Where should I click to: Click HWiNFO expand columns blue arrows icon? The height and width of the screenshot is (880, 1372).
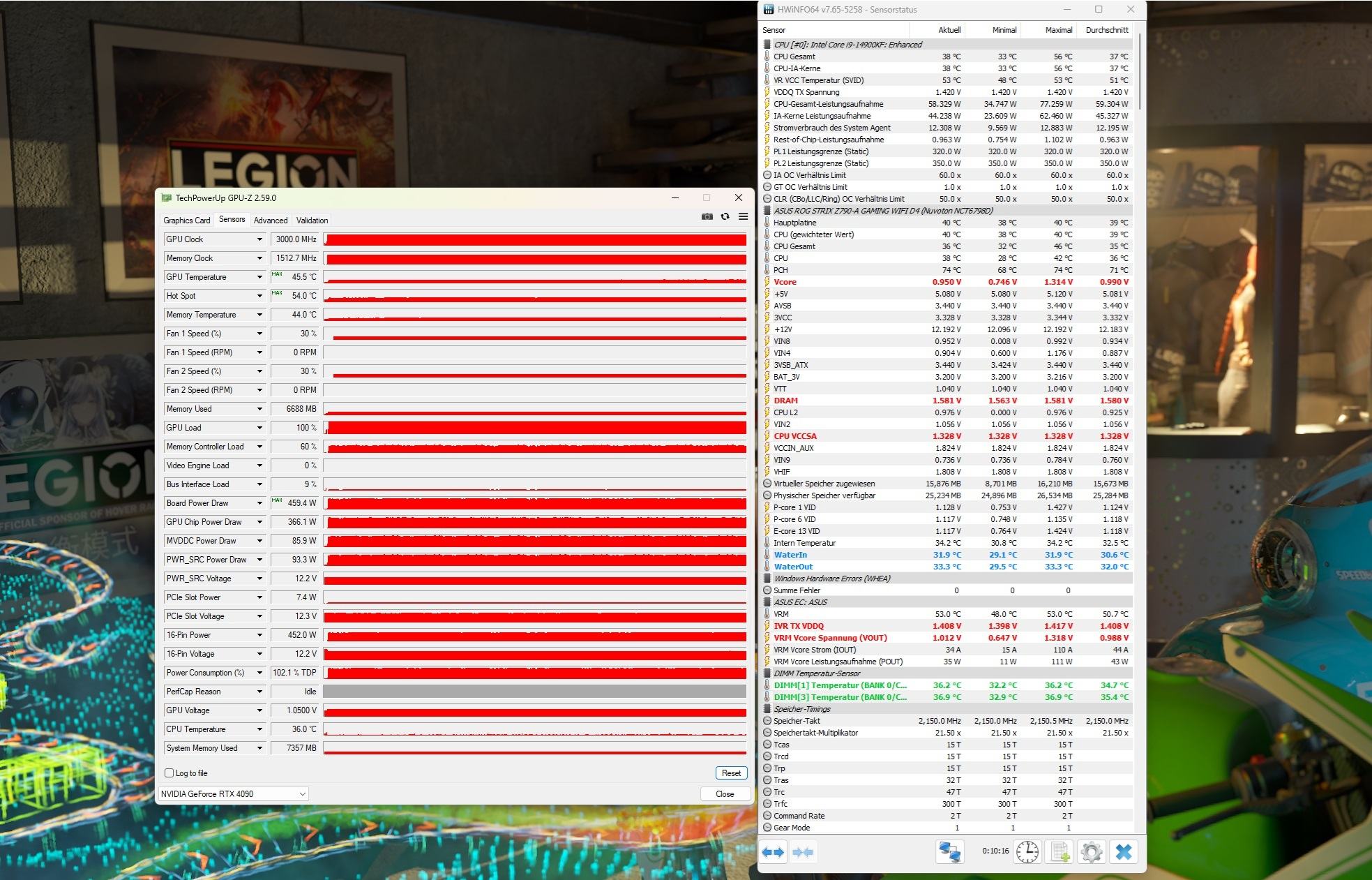(773, 852)
